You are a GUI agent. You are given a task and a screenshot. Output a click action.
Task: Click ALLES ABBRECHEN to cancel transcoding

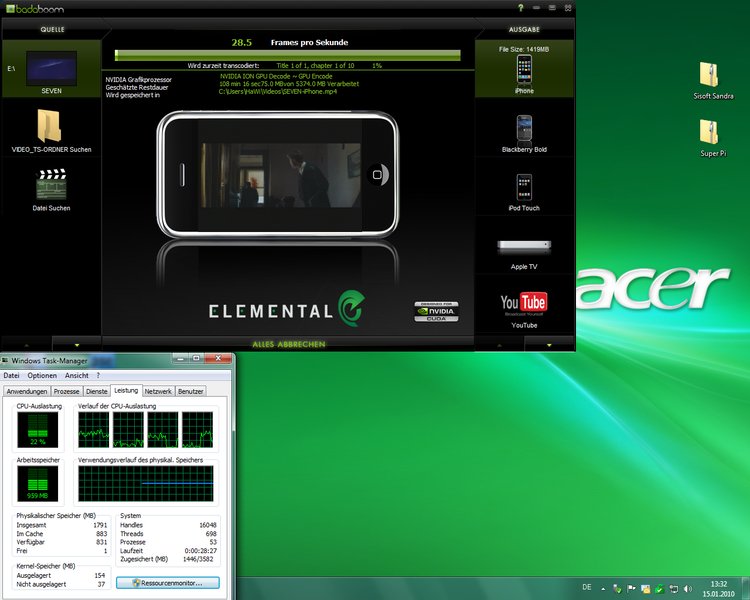coord(288,344)
